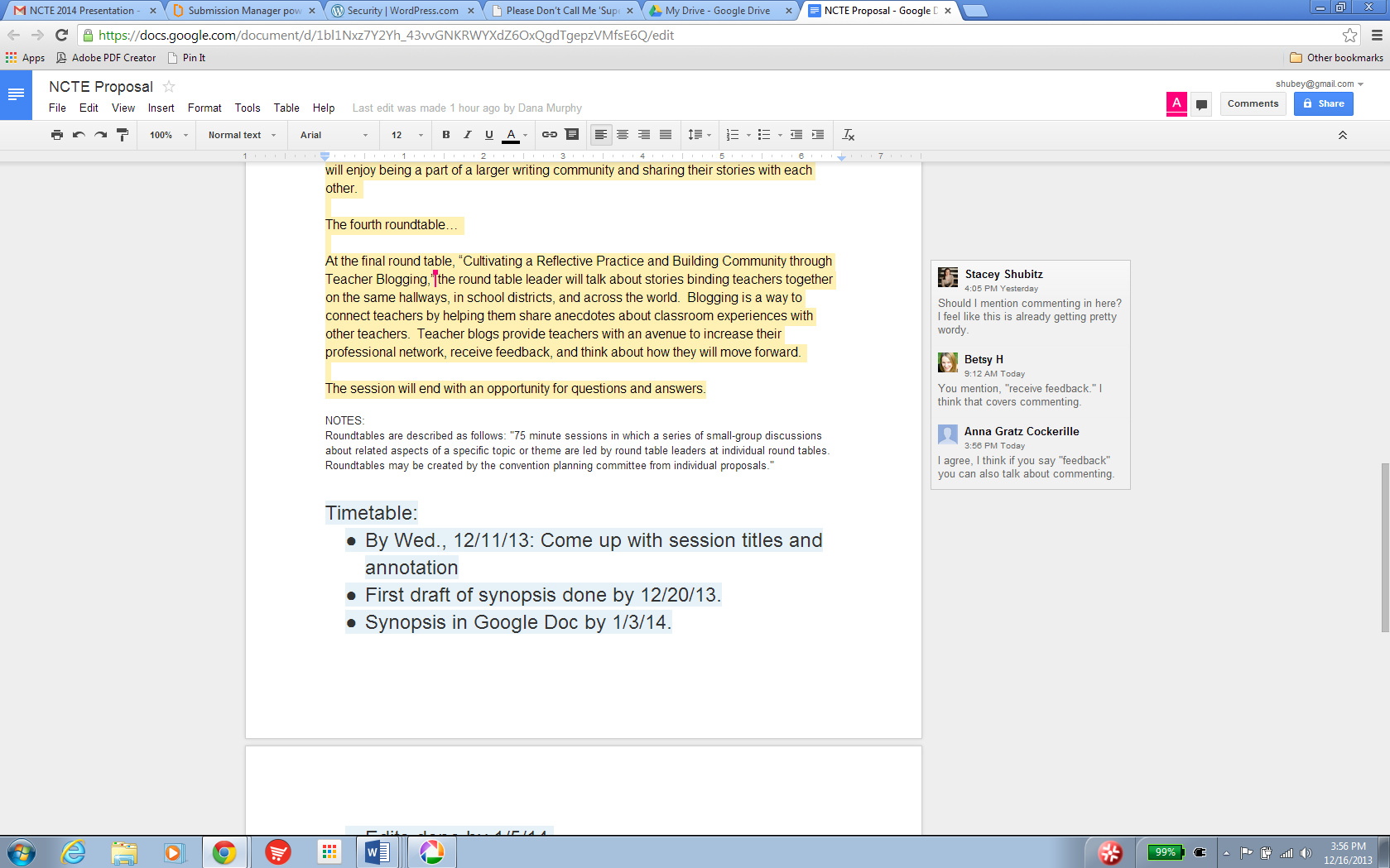Toggle bold formatting
Screen dimensions: 1390x868
(445, 135)
